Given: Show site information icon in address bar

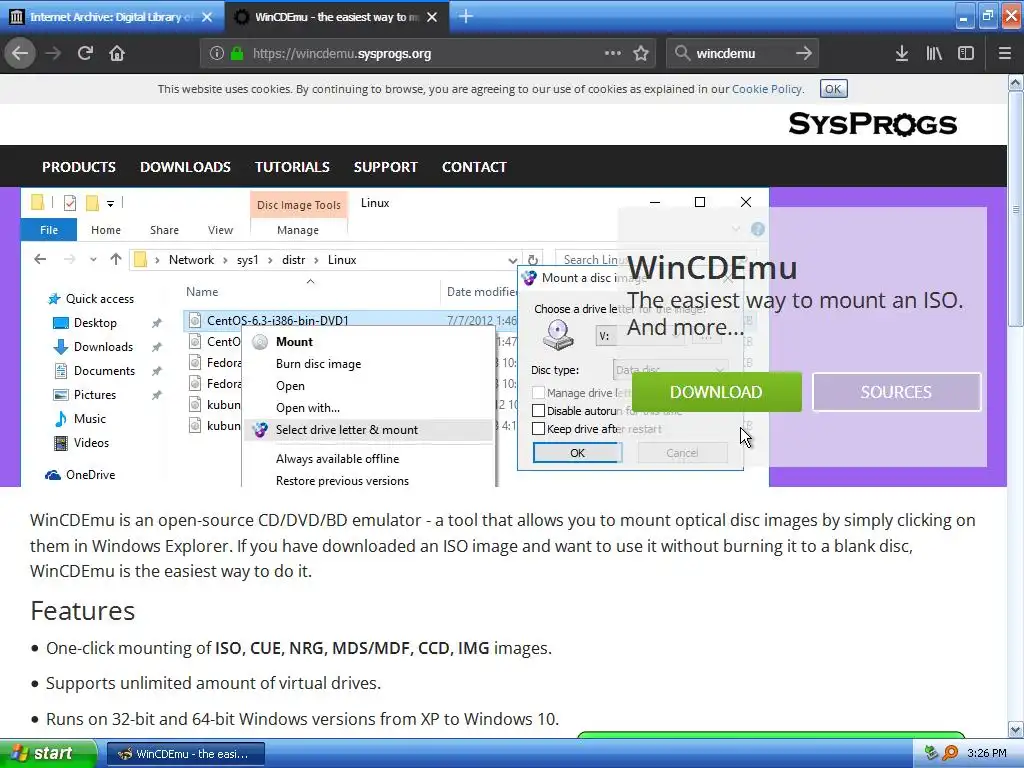Looking at the screenshot, I should pyautogui.click(x=216, y=54).
